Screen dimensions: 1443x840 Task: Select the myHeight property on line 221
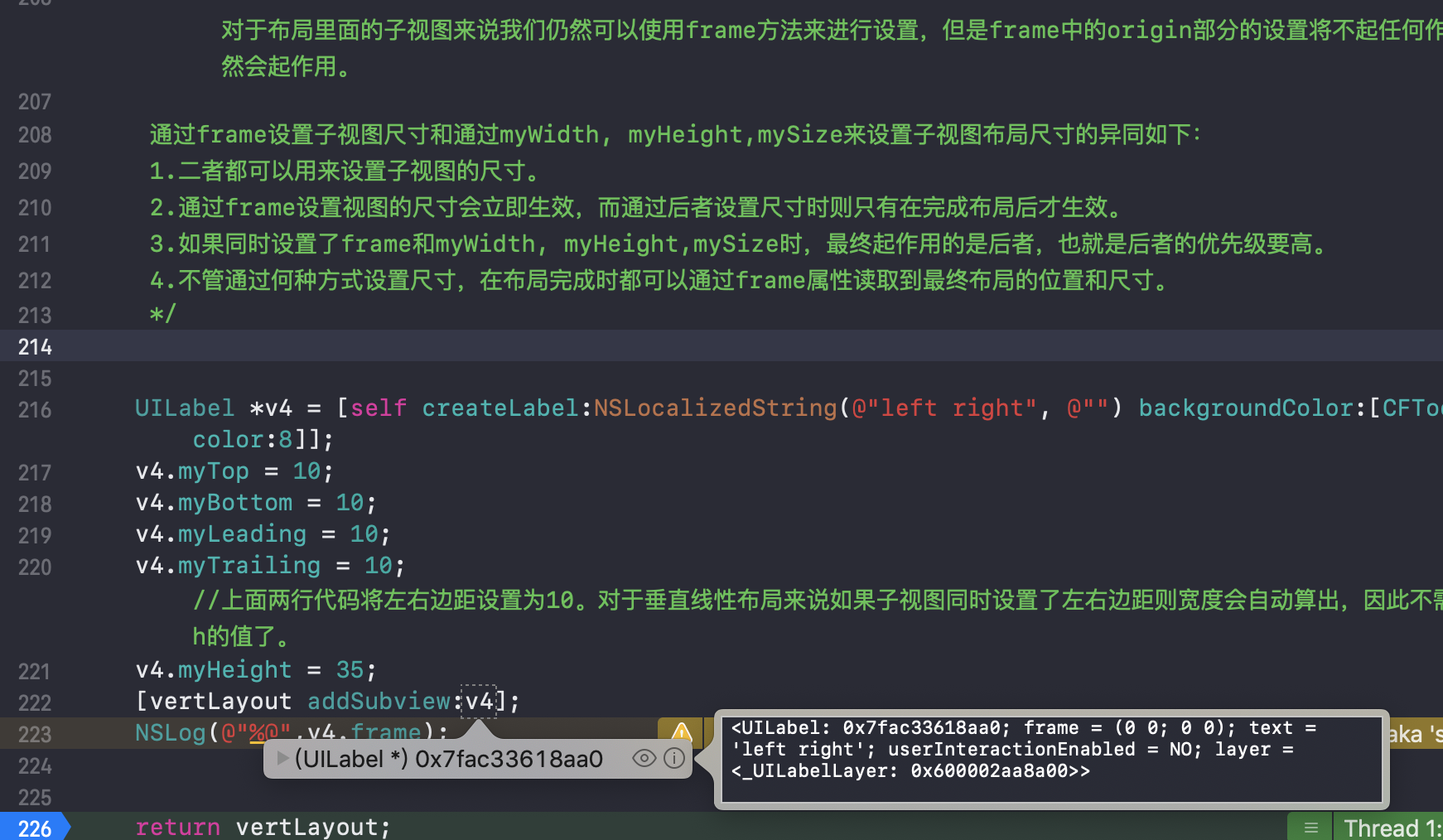pyautogui.click(x=234, y=669)
